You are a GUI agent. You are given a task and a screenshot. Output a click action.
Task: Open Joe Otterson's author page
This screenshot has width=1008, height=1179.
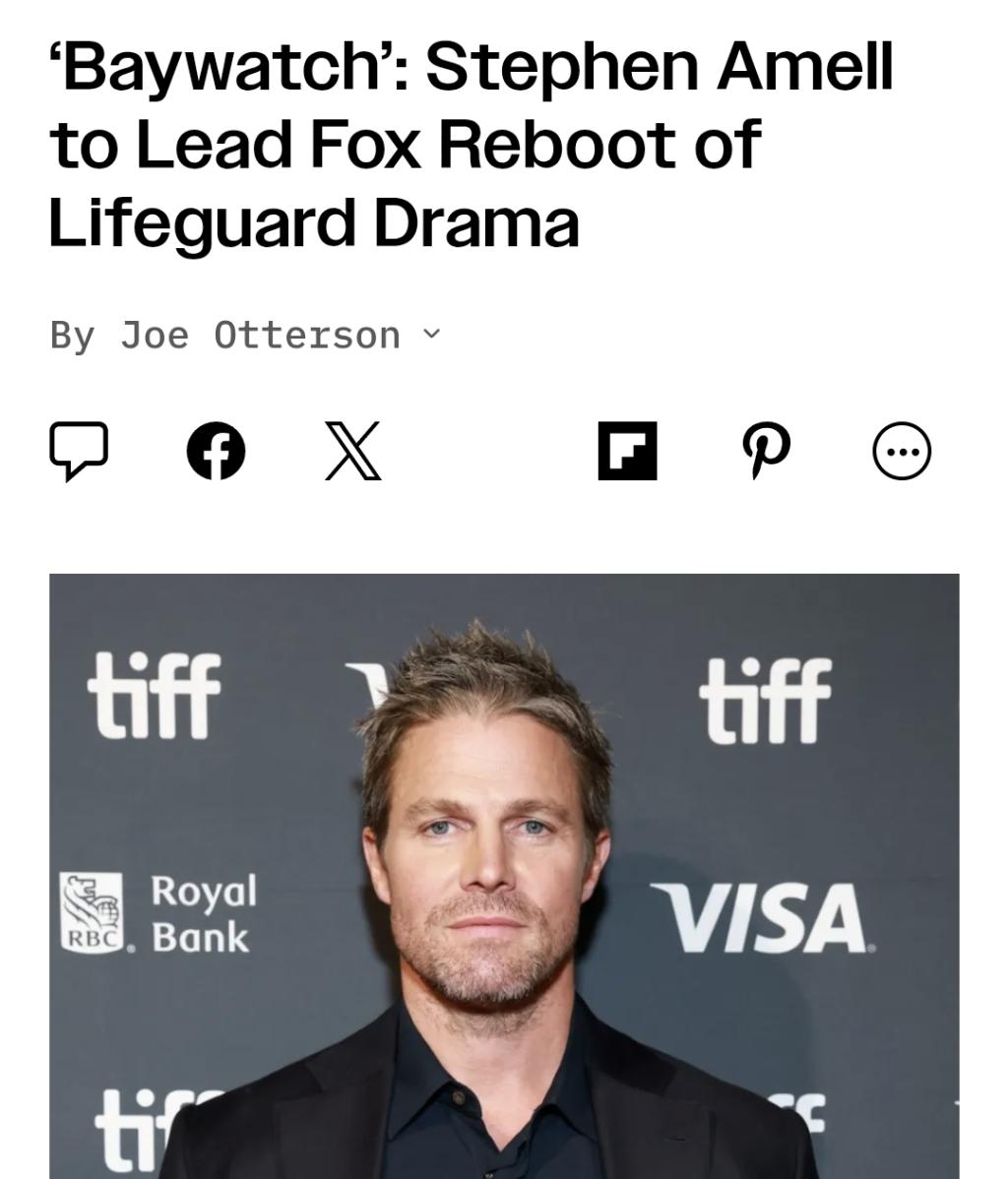tap(260, 335)
